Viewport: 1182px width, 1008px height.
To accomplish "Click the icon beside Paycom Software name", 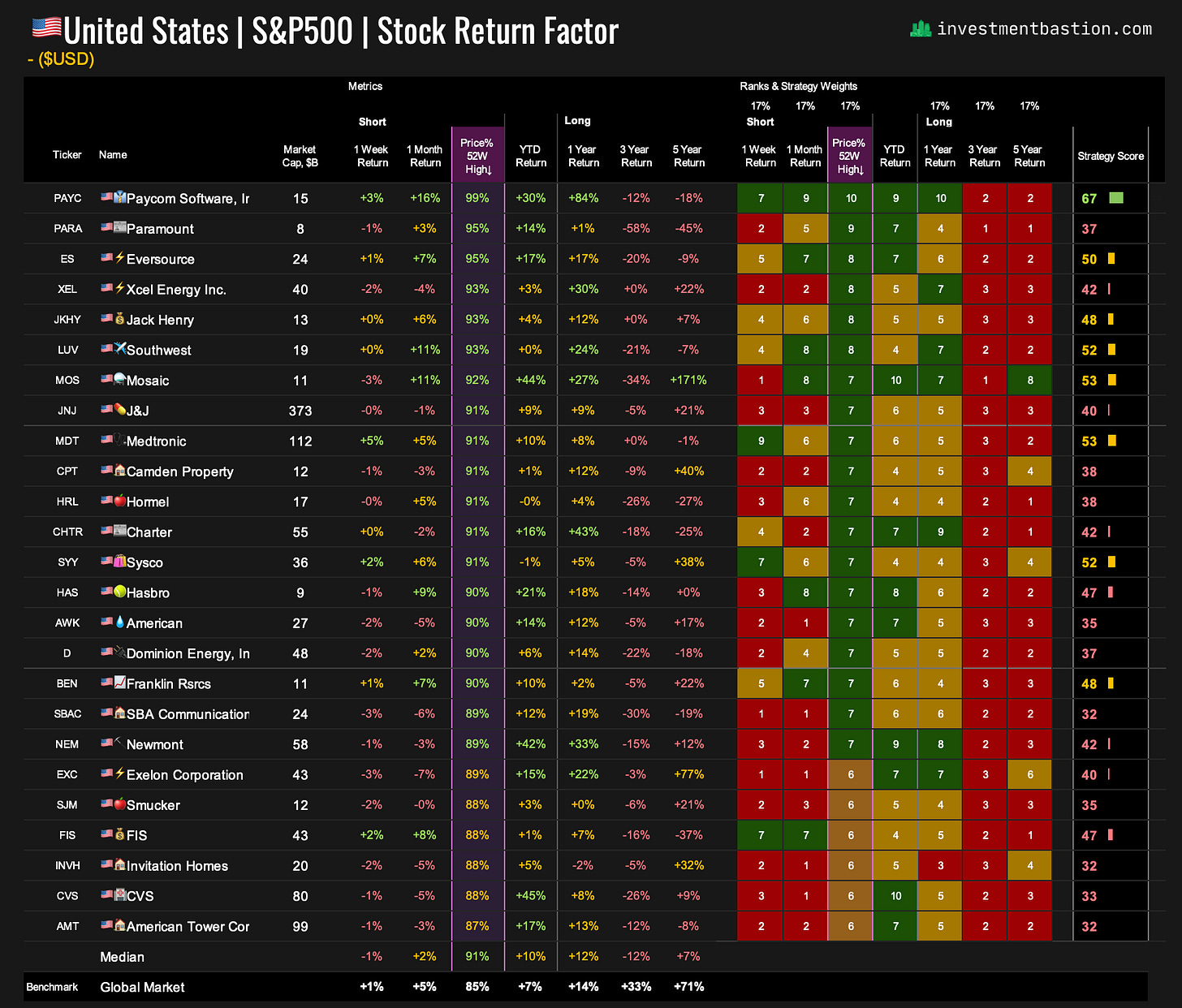I will coord(120,196).
